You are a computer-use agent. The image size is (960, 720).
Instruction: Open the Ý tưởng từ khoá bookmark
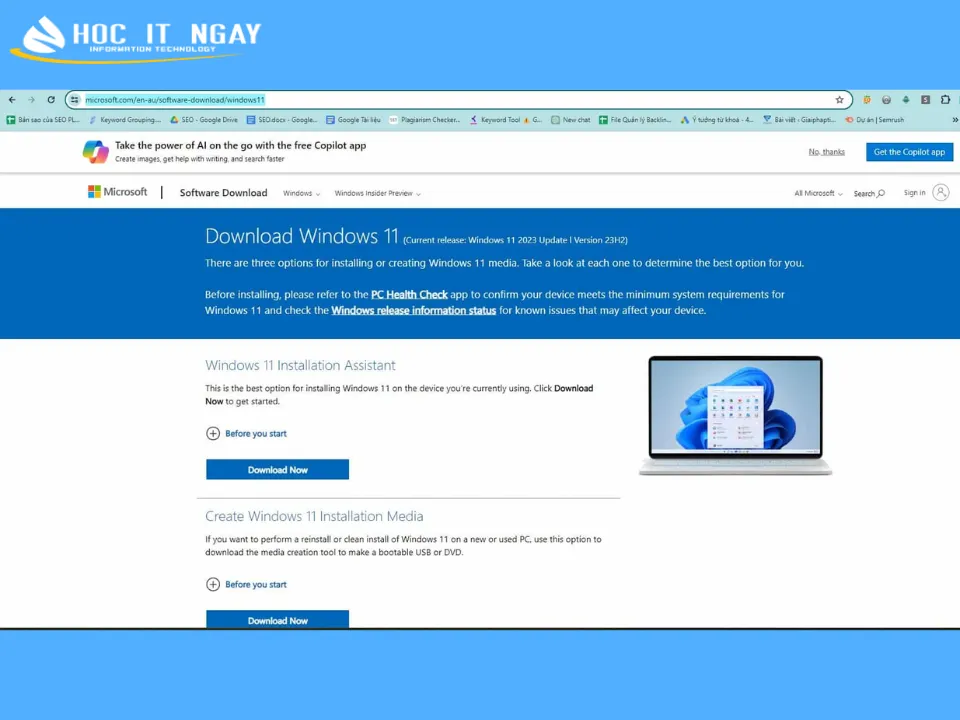pos(717,120)
